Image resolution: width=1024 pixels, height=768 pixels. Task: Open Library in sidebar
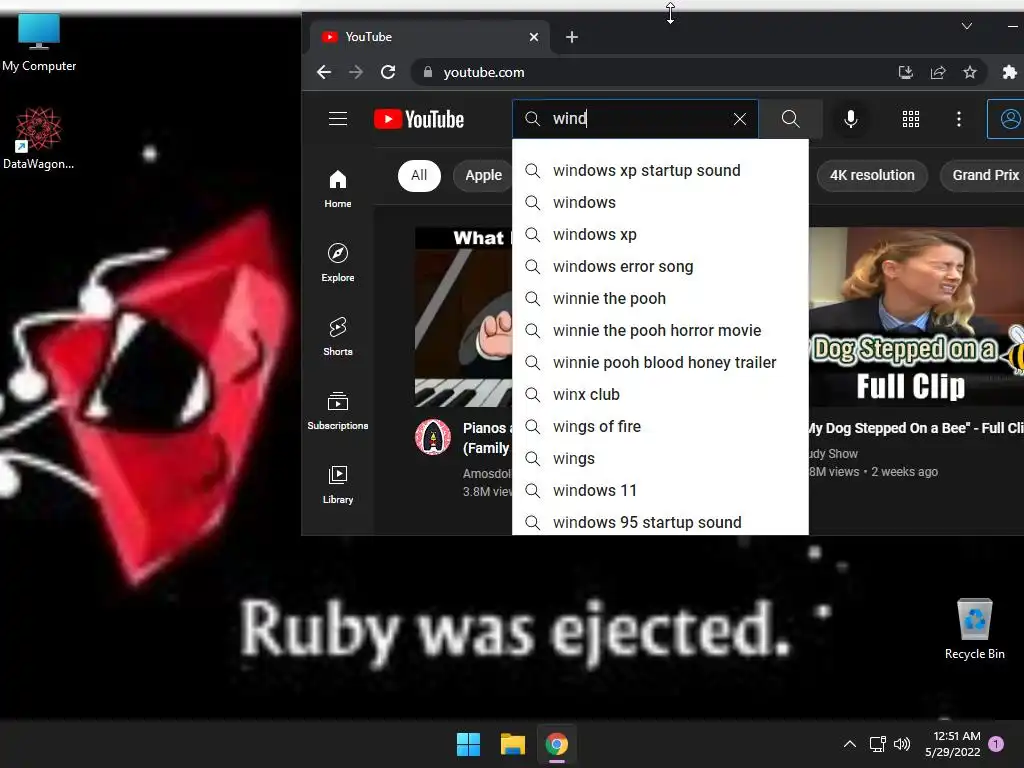338,485
